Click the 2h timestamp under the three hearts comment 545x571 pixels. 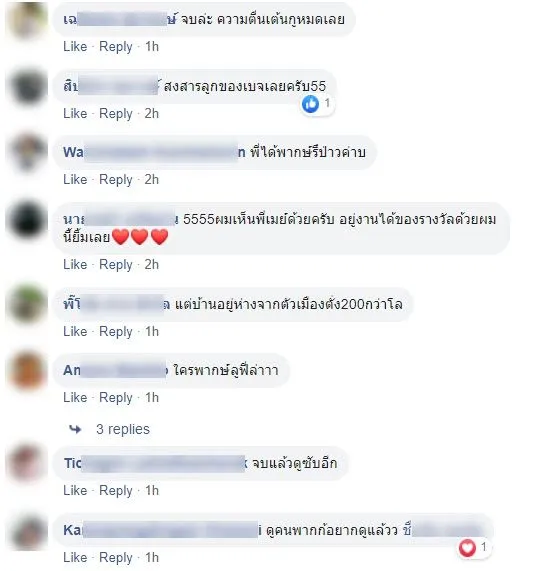151,265
